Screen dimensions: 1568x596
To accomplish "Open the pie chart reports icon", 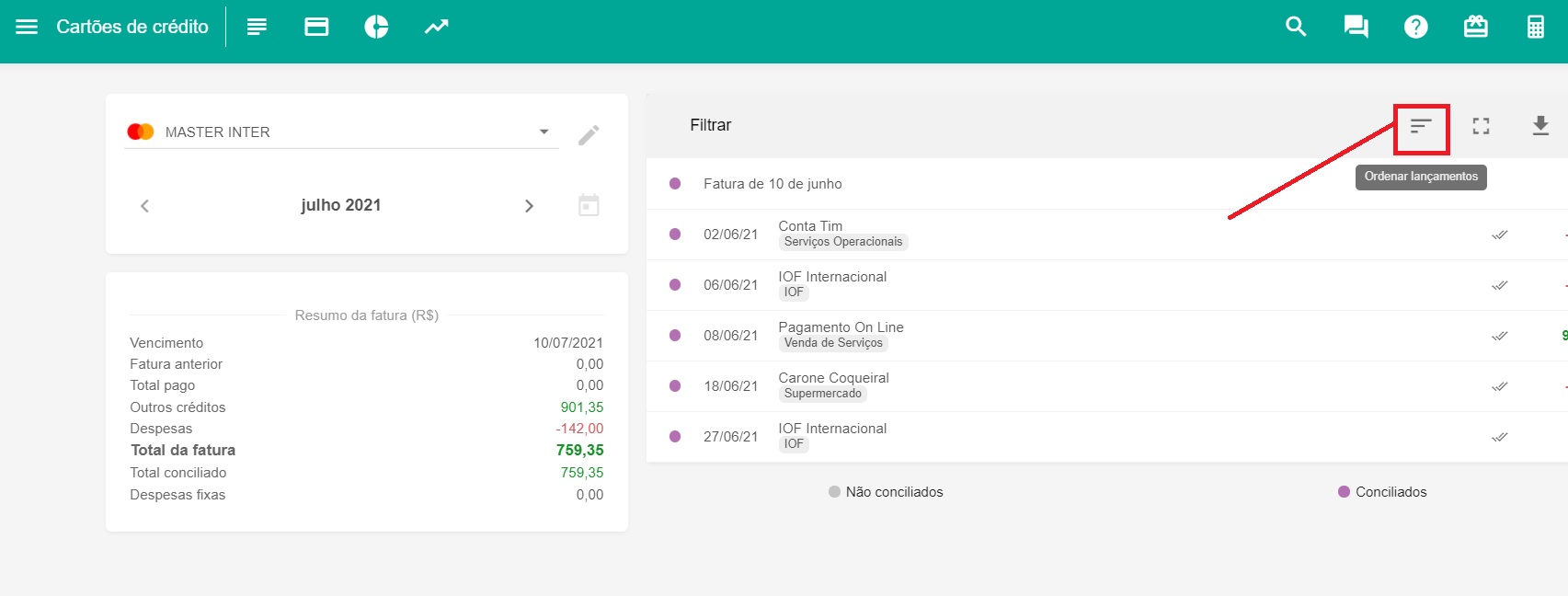I will click(x=376, y=27).
